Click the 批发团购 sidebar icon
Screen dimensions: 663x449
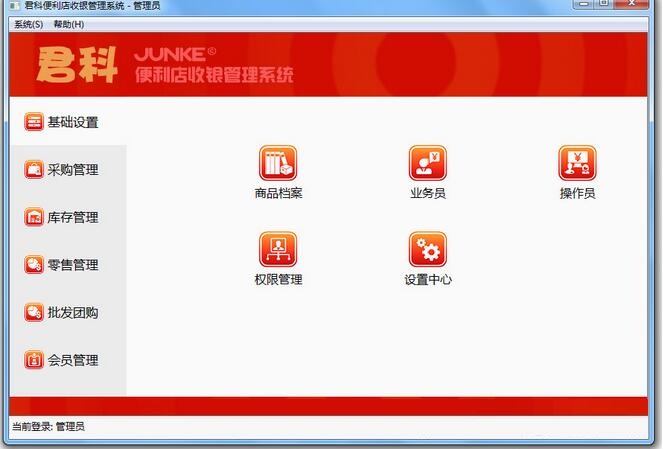(x=34, y=312)
